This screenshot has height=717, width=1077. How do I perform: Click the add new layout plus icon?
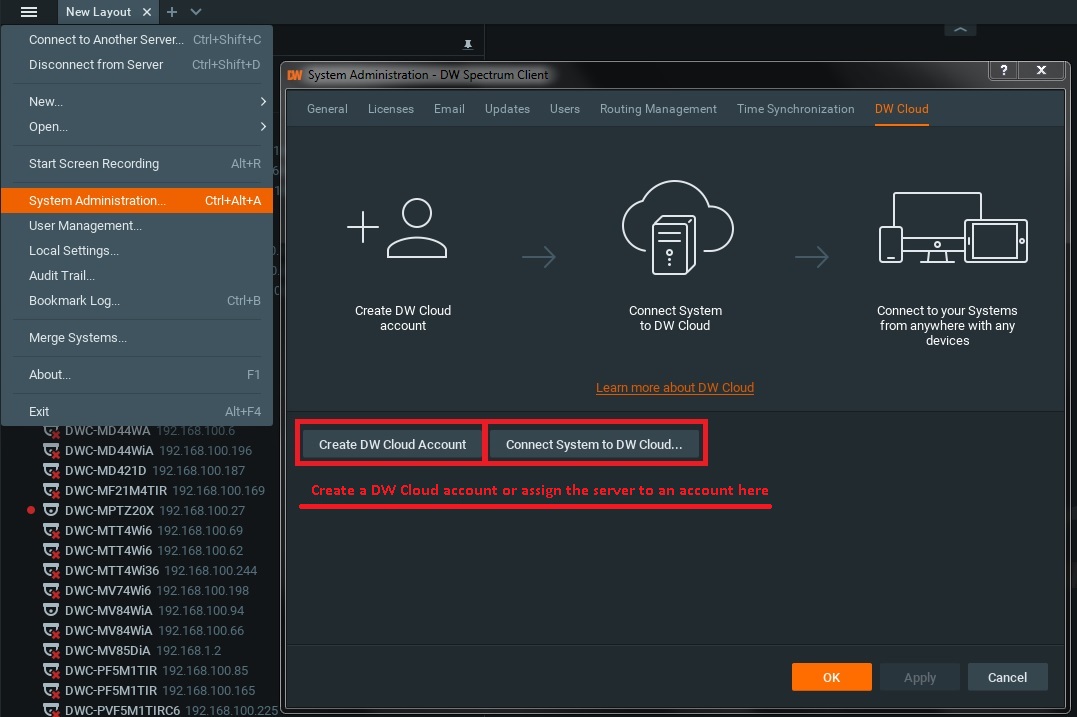pyautogui.click(x=172, y=12)
